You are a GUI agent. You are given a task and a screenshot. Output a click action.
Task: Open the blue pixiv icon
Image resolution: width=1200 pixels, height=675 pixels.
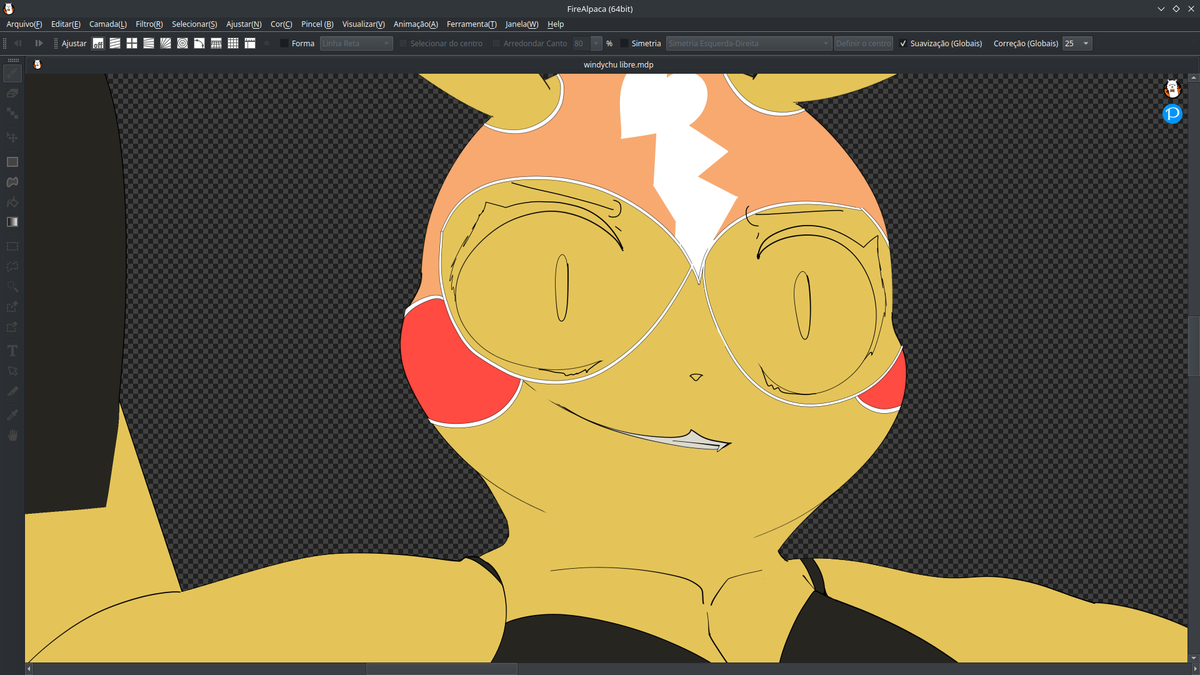[x=1172, y=114]
